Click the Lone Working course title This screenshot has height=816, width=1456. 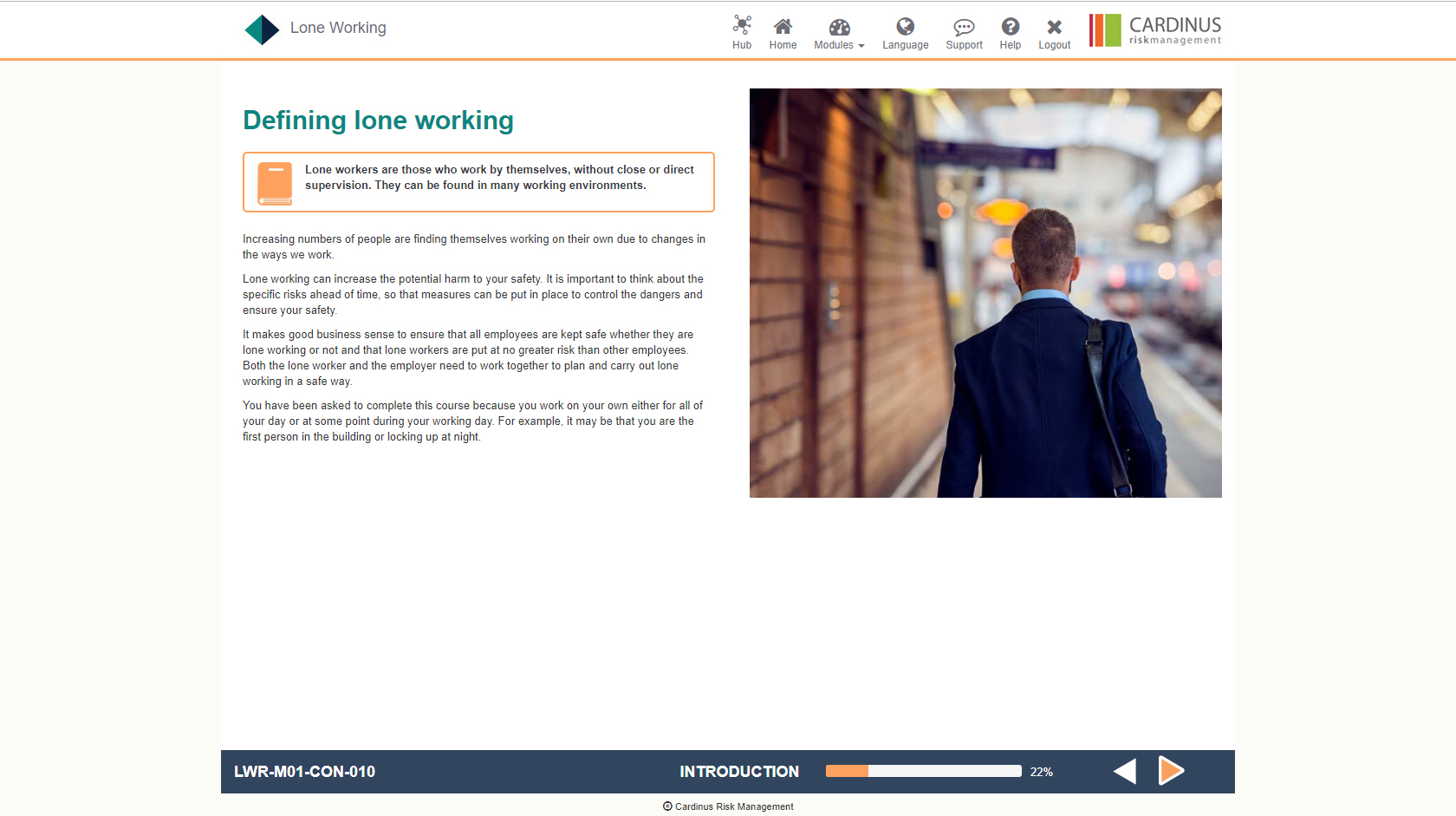[338, 28]
